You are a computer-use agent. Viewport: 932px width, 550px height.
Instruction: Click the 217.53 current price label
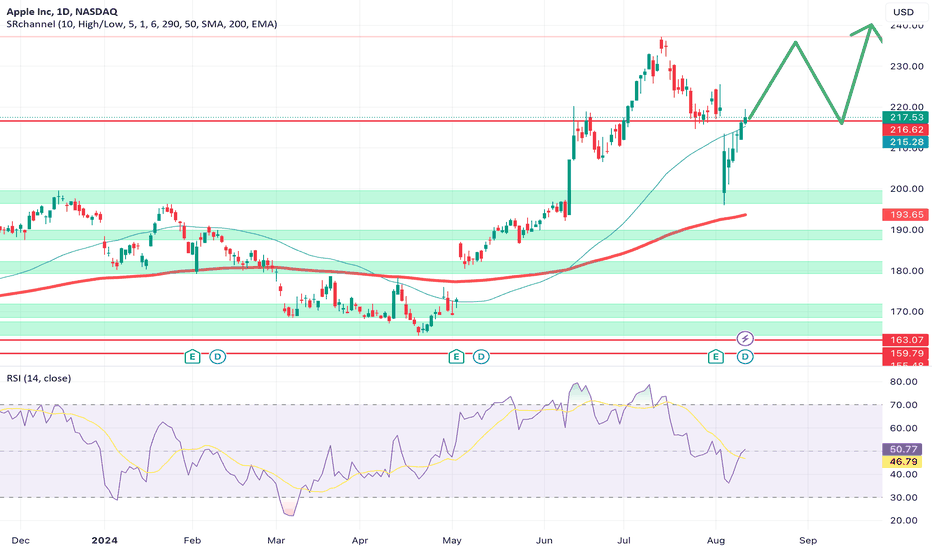[x=906, y=117]
